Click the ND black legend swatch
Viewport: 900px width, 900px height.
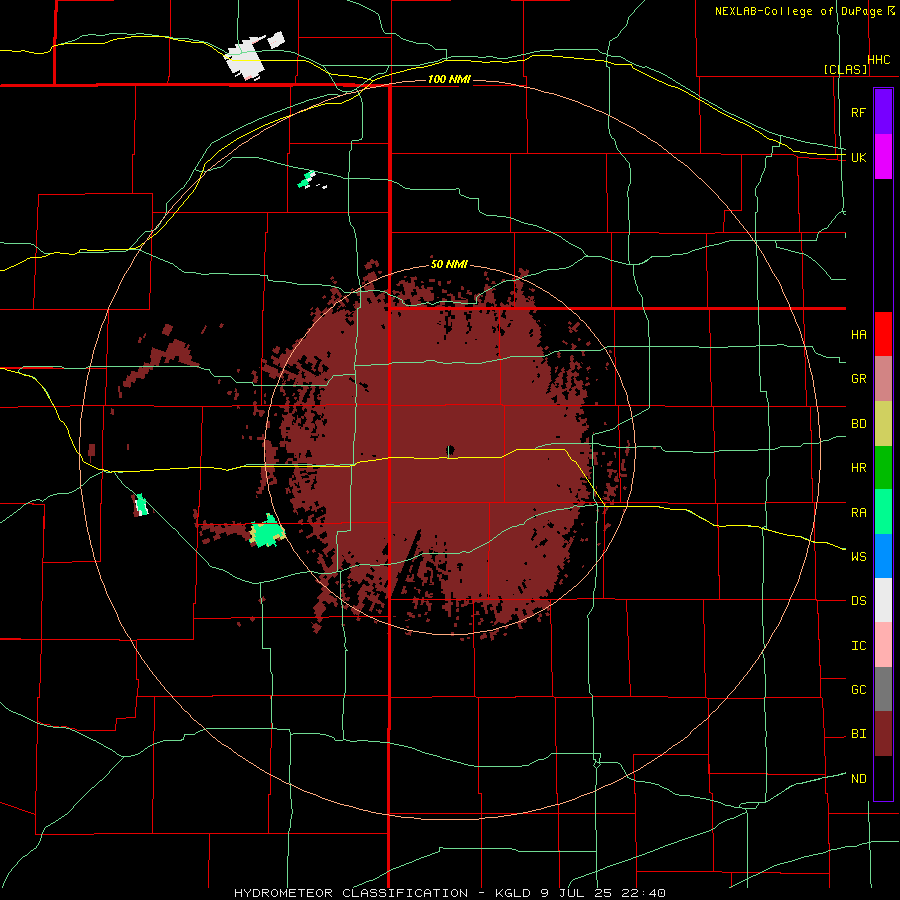click(883, 778)
